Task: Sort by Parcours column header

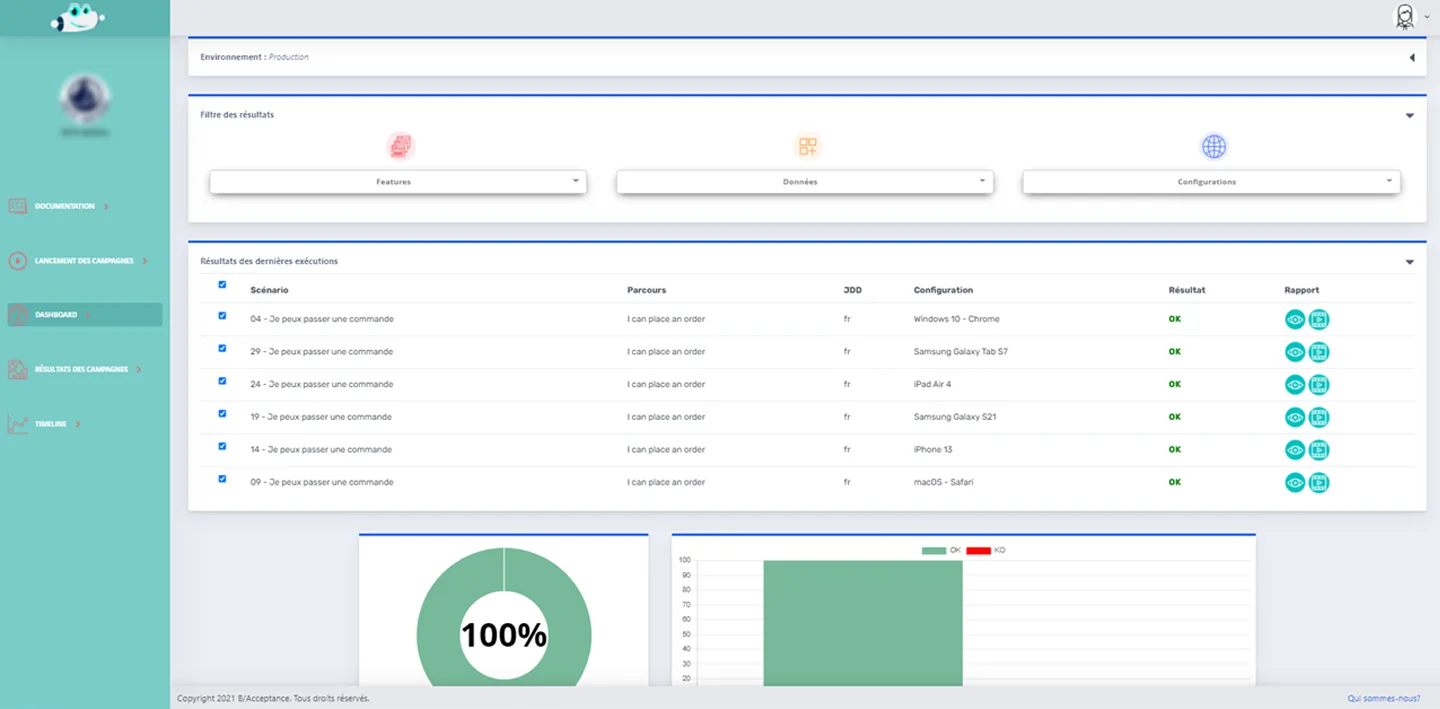Action: coord(646,290)
